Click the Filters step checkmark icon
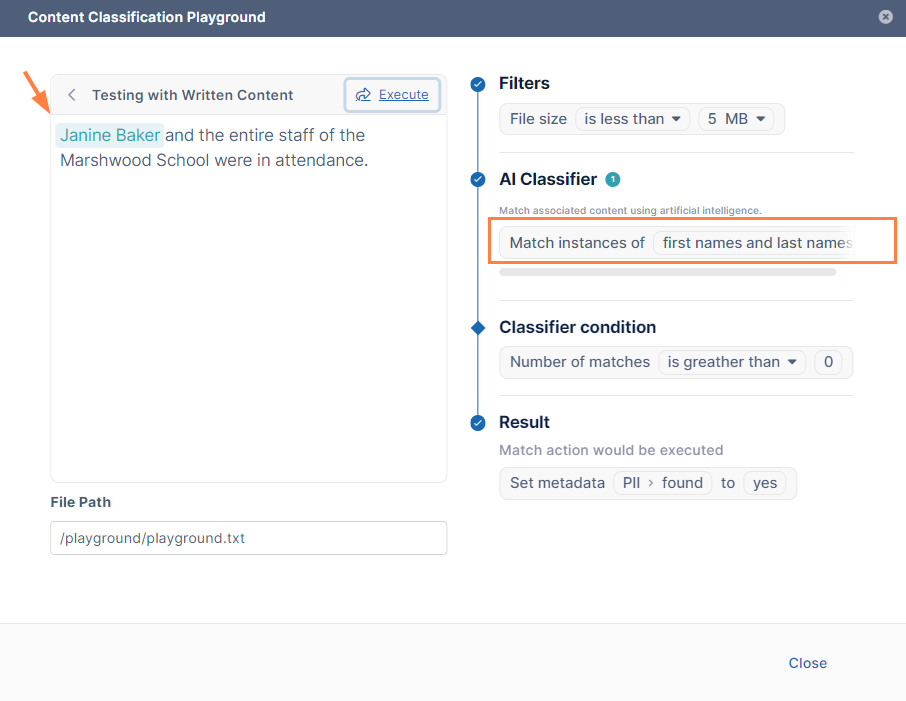Image resolution: width=906 pixels, height=701 pixels. tap(478, 84)
